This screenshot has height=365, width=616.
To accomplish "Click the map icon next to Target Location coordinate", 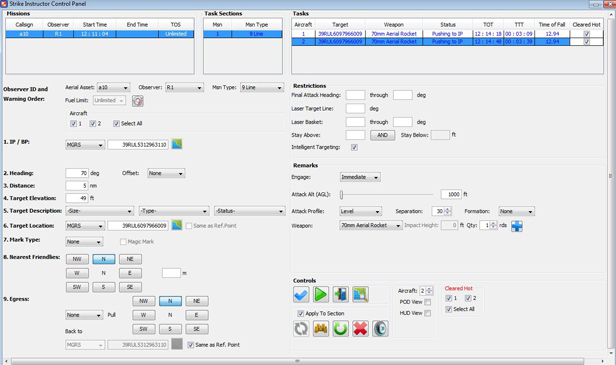I will point(177,225).
